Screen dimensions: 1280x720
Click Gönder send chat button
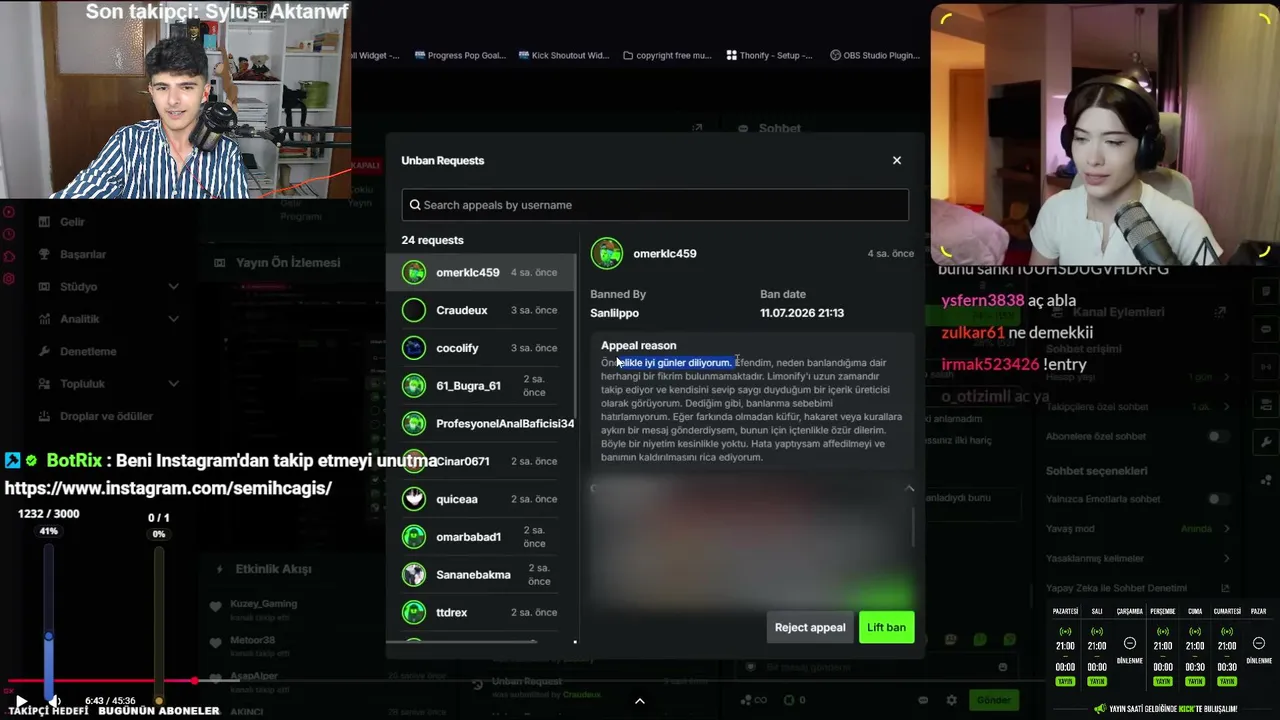(x=993, y=700)
